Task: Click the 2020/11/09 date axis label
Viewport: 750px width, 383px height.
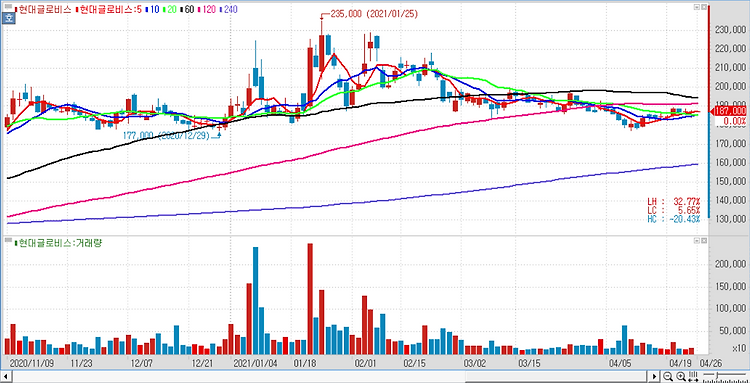Action: click(32, 363)
